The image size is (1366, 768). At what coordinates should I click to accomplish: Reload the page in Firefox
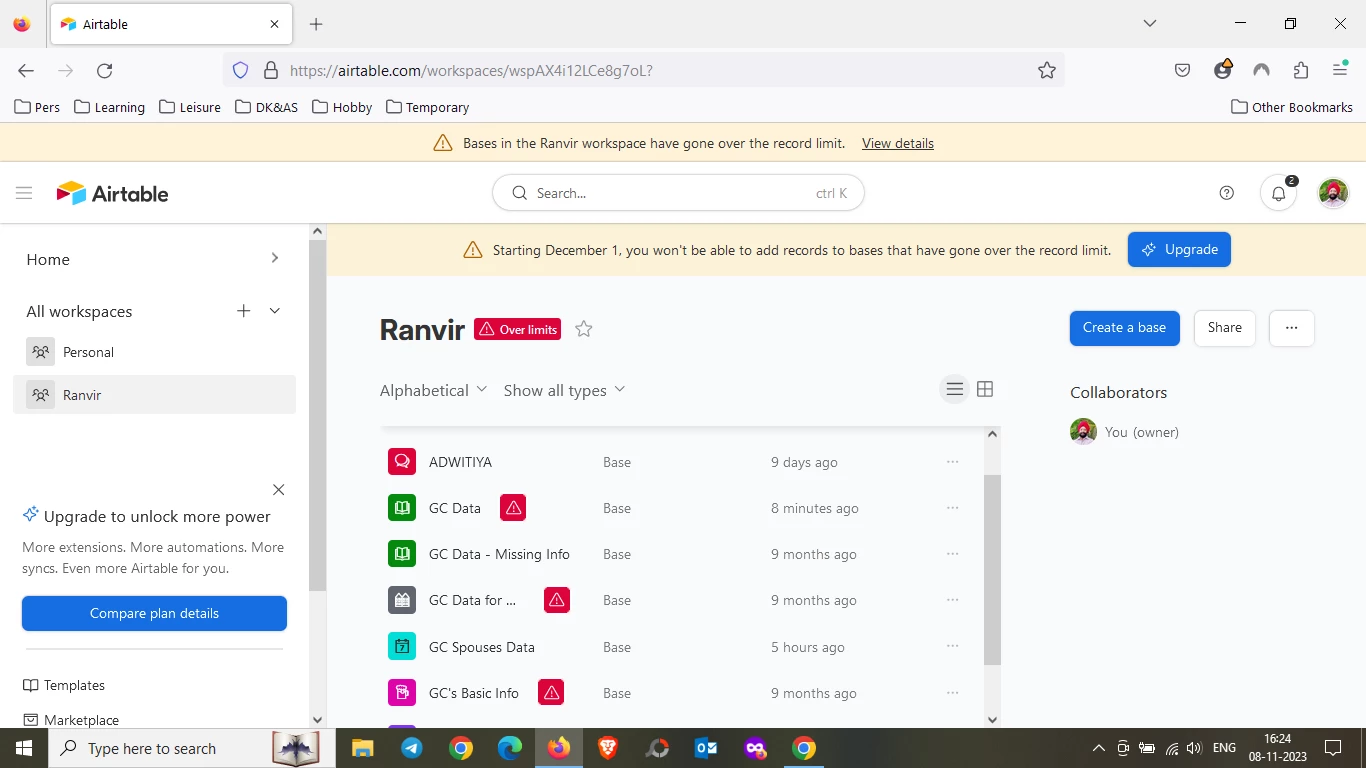[104, 70]
